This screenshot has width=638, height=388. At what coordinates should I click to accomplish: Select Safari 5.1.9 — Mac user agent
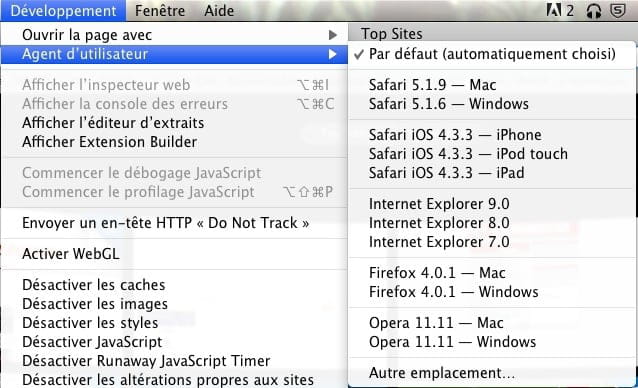(492, 85)
